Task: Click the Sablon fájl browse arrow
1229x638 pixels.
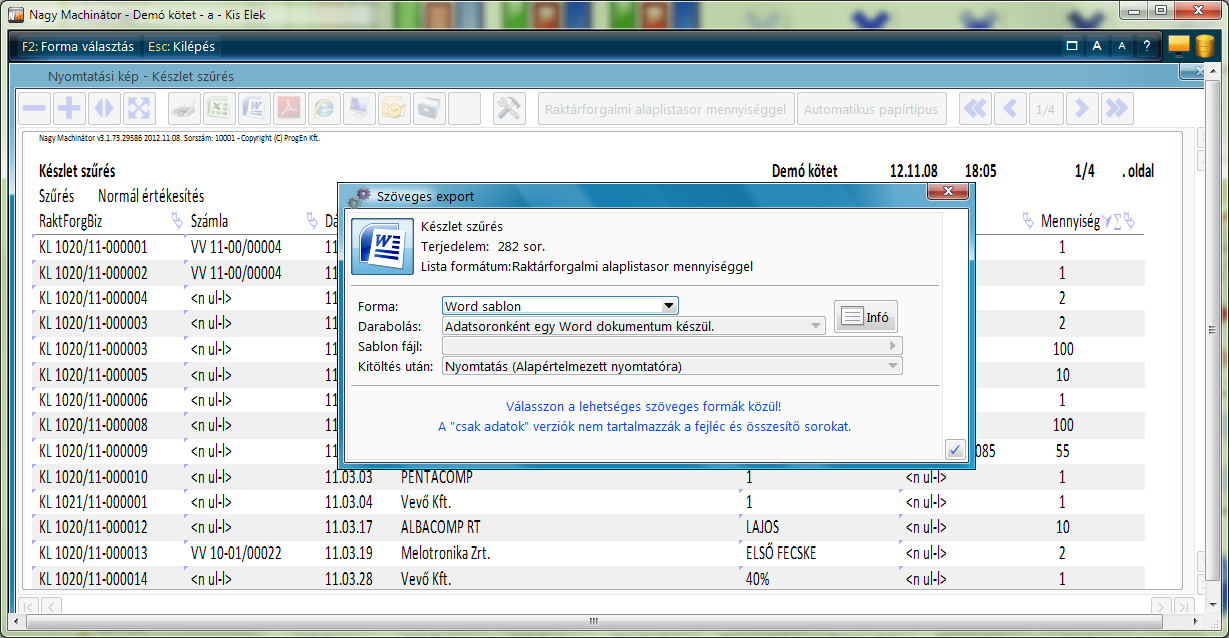Action: point(893,346)
